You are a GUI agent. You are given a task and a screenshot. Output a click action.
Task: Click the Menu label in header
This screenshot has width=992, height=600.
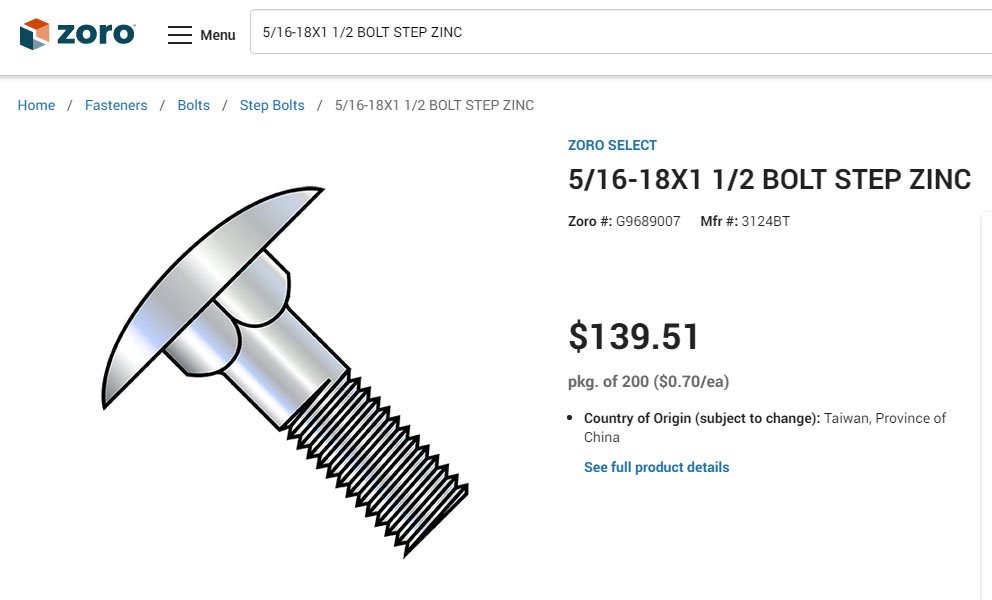(217, 35)
